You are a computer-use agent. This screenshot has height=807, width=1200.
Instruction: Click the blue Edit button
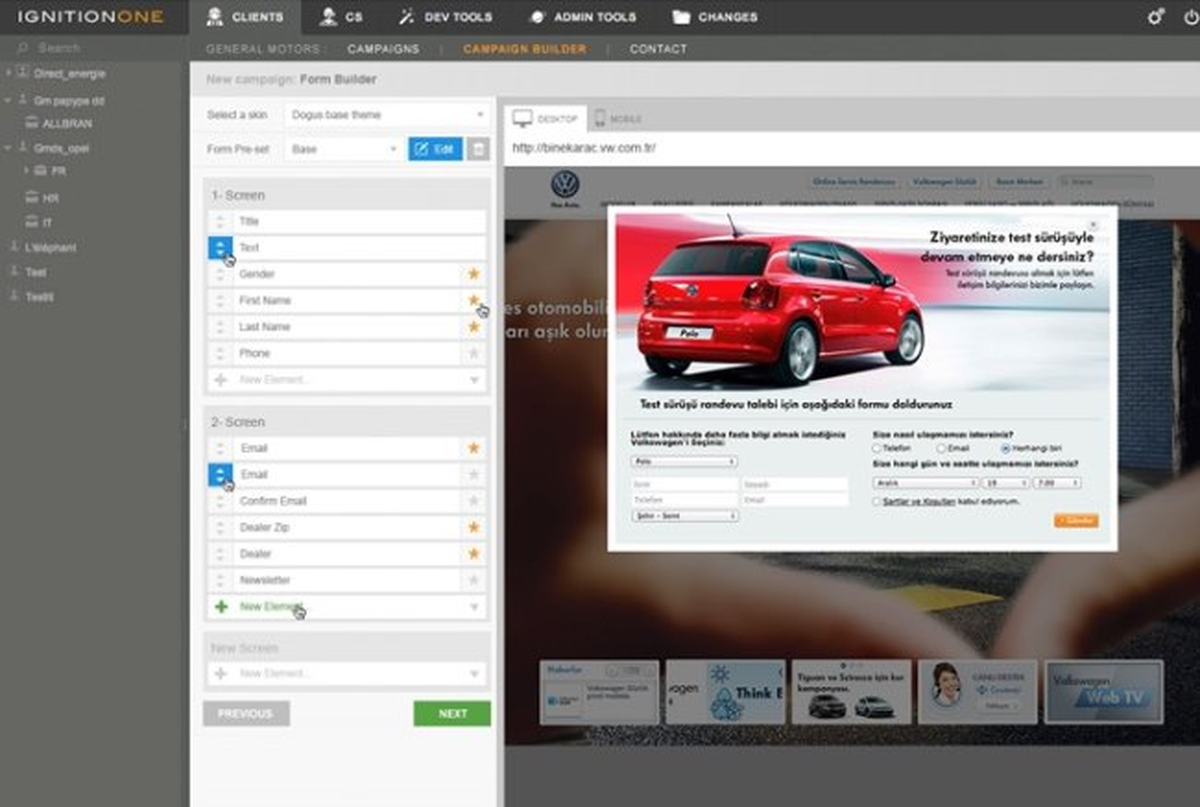pos(435,149)
